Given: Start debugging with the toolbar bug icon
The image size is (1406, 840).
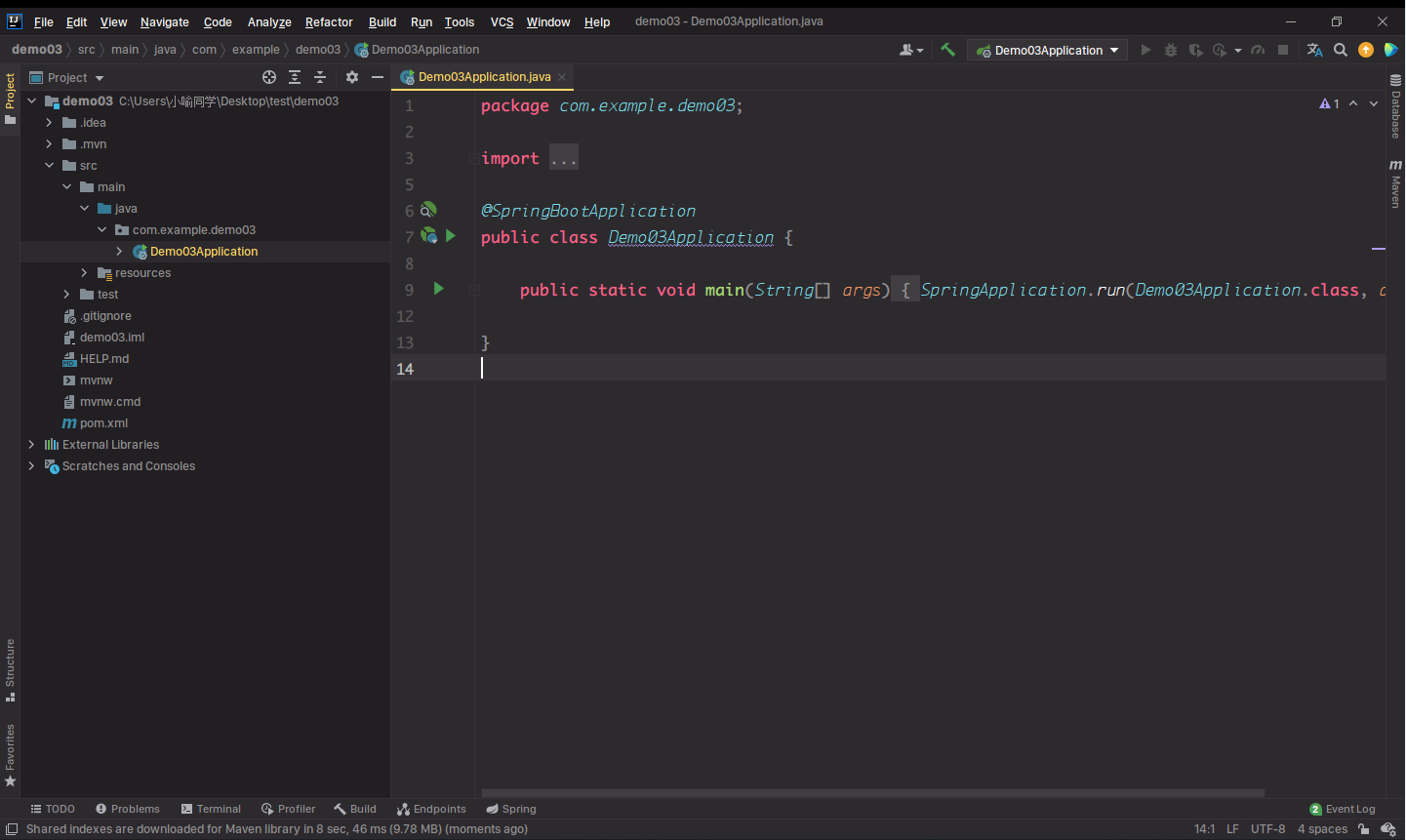Looking at the screenshot, I should (x=1171, y=50).
